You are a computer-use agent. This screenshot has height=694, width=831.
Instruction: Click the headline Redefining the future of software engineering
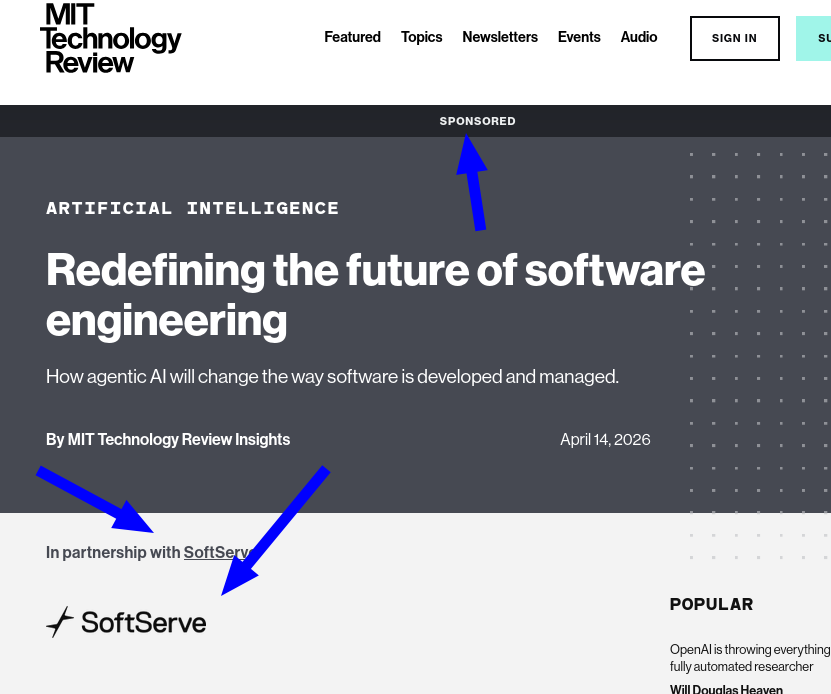click(375, 295)
